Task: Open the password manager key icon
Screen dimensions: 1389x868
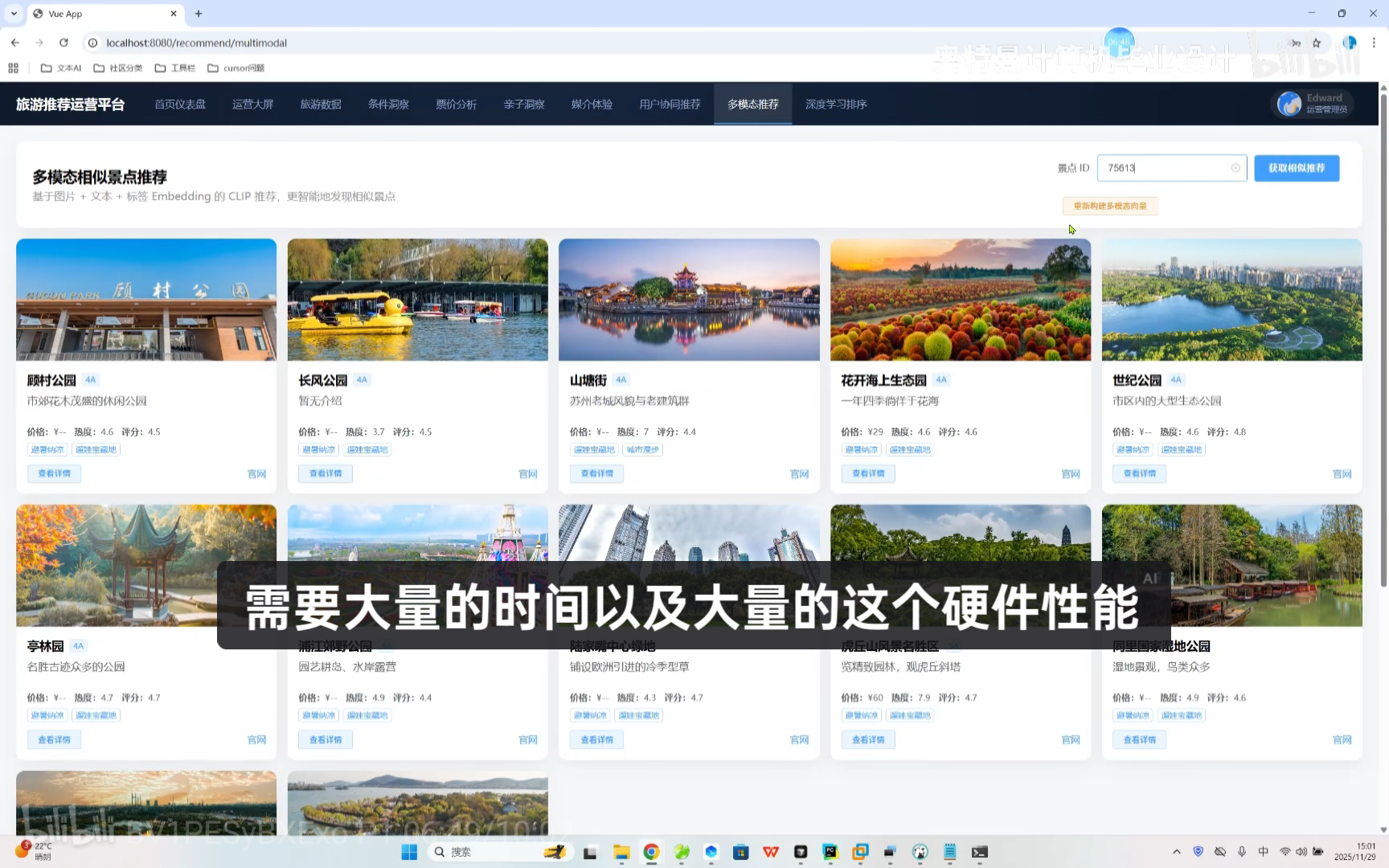Action: click(x=1295, y=43)
